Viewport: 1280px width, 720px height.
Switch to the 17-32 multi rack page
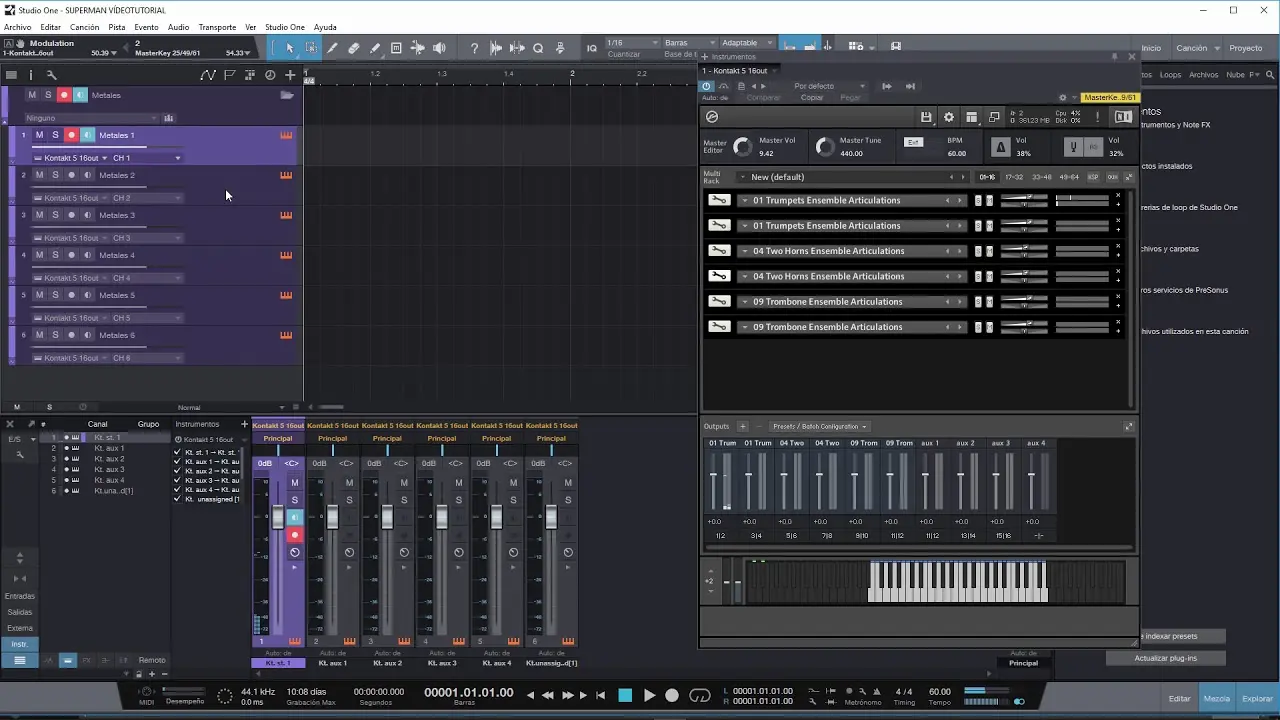coord(1014,177)
